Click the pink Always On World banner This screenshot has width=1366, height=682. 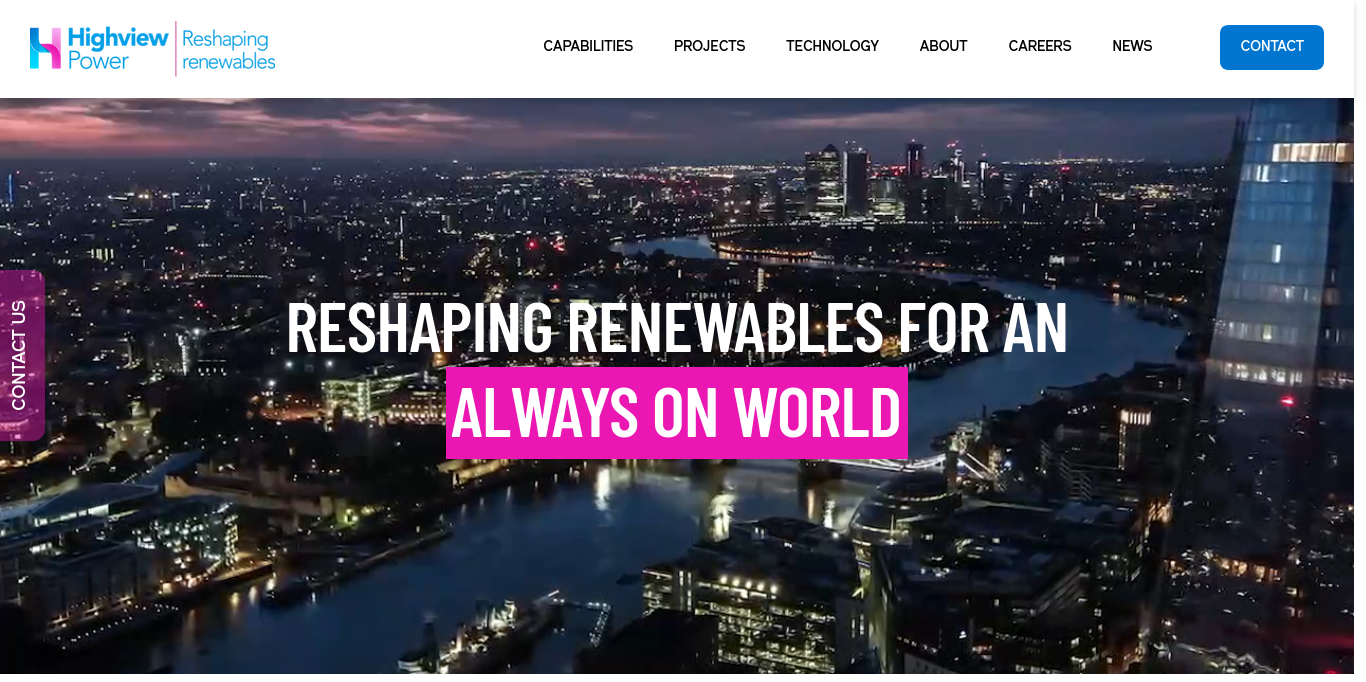coord(677,413)
